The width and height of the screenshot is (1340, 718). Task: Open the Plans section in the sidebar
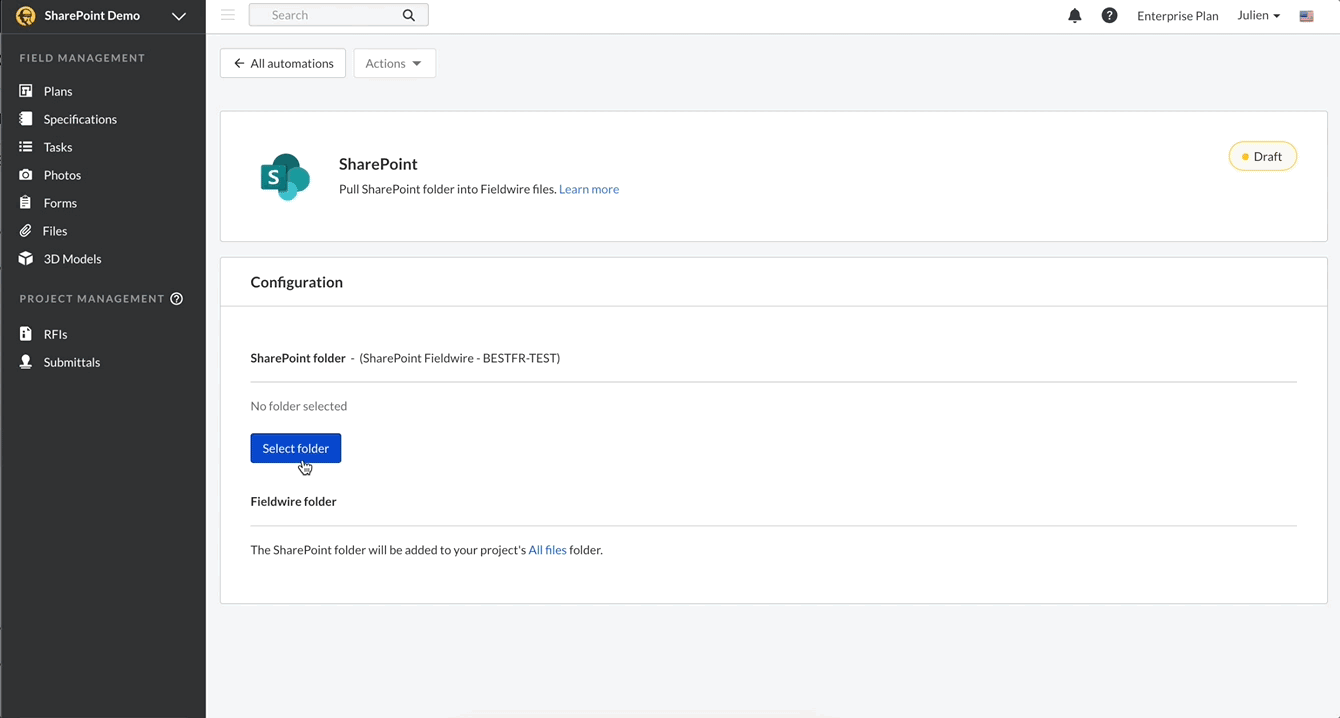[x=57, y=90]
